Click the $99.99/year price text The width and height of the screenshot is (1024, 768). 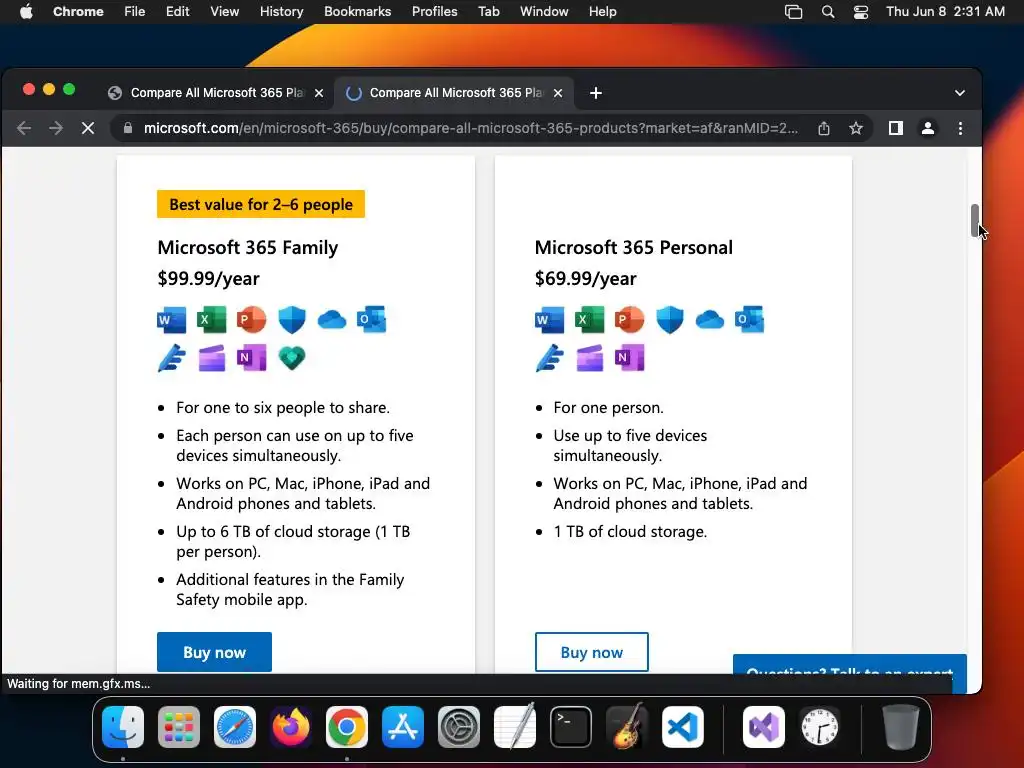tap(208, 278)
